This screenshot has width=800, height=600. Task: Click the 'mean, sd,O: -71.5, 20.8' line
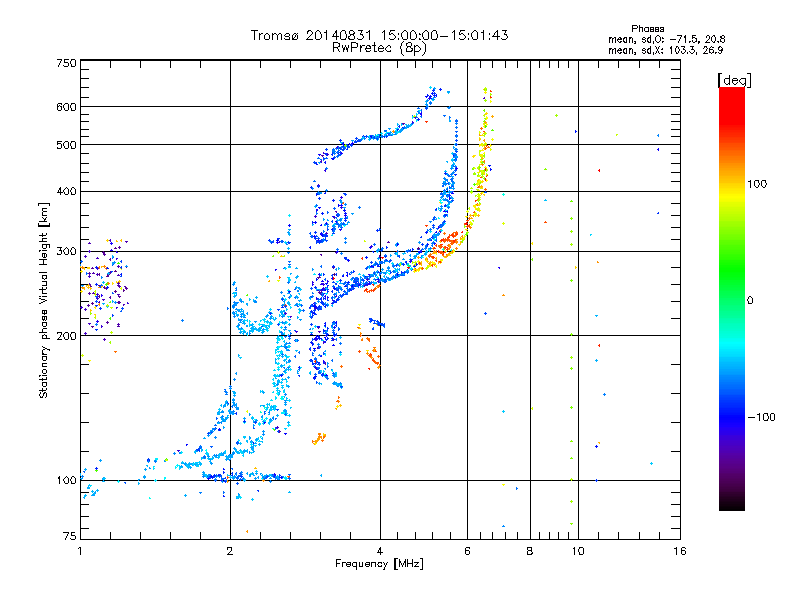point(666,39)
